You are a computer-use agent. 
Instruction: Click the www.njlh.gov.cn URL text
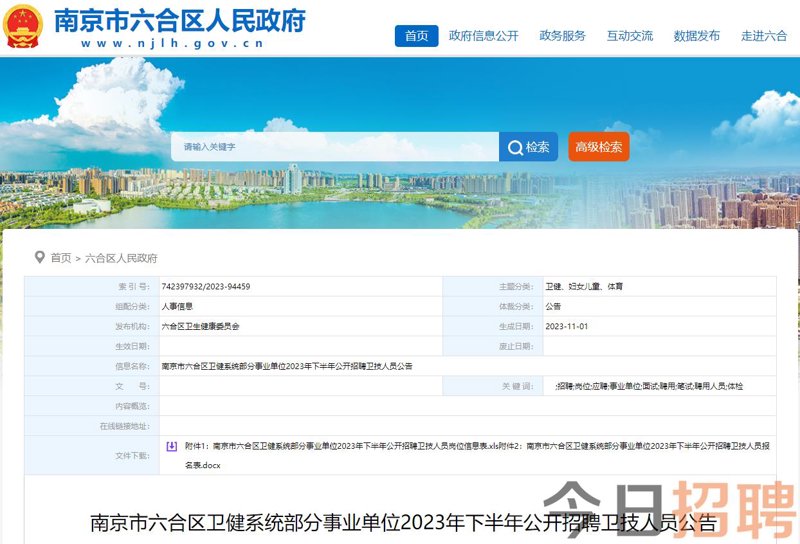pos(172,43)
